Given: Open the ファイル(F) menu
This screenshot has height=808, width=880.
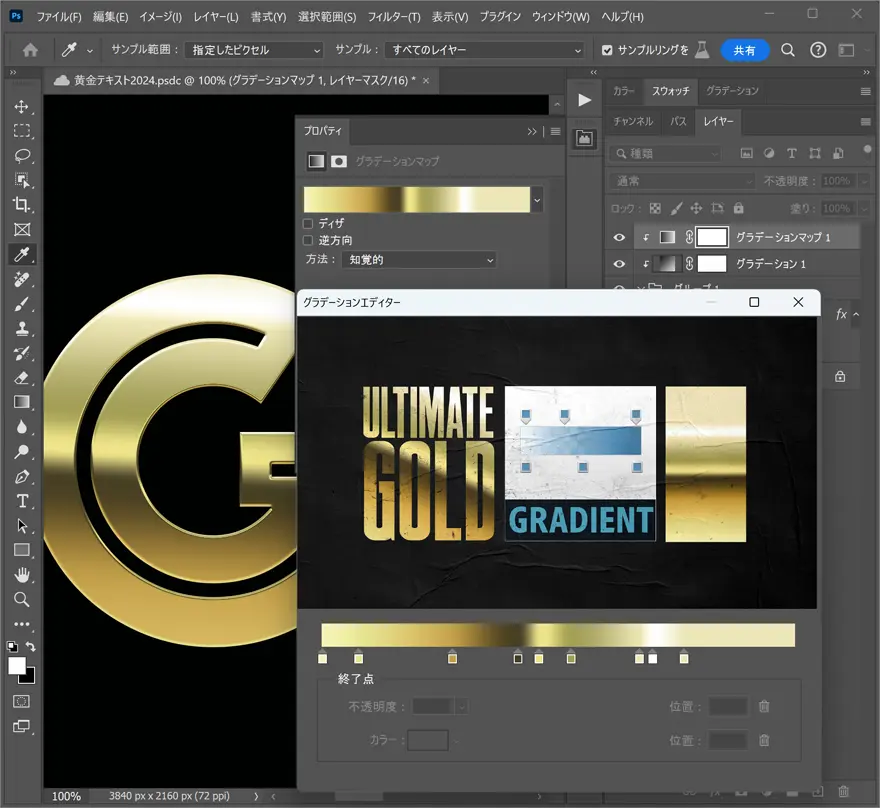Looking at the screenshot, I should 59,17.
